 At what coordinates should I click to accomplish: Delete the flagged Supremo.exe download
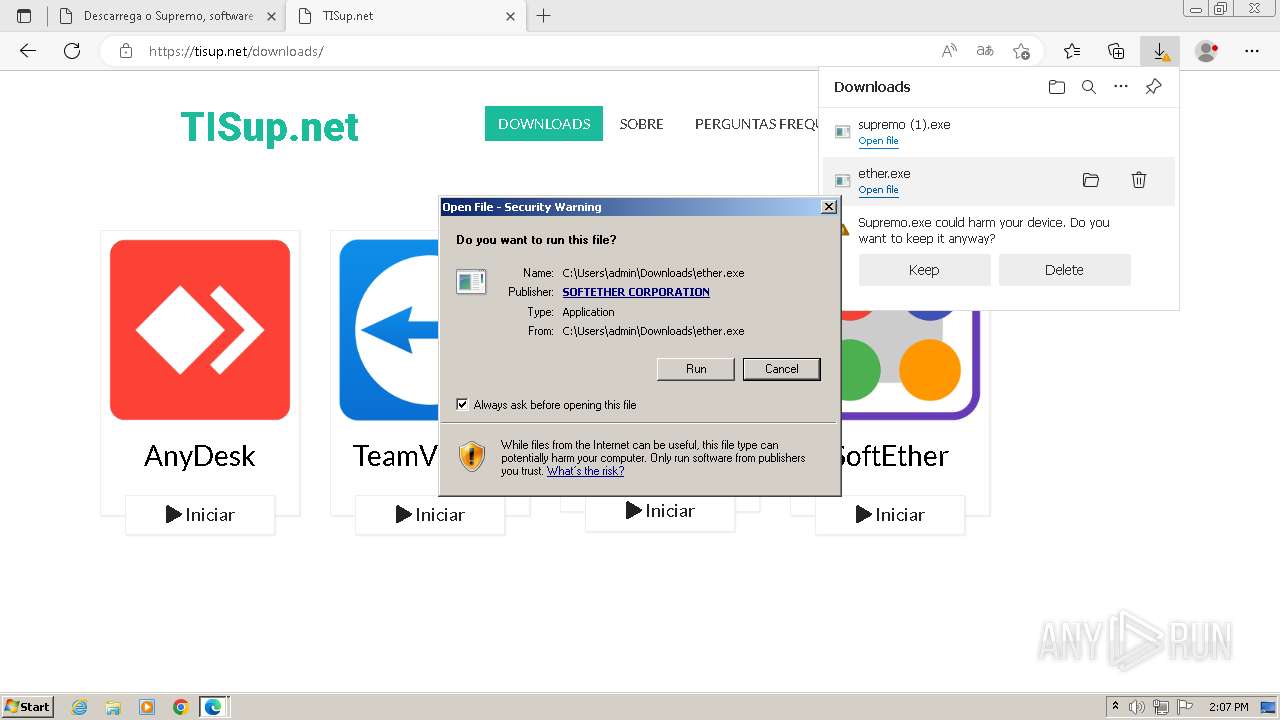pyautogui.click(x=1064, y=270)
